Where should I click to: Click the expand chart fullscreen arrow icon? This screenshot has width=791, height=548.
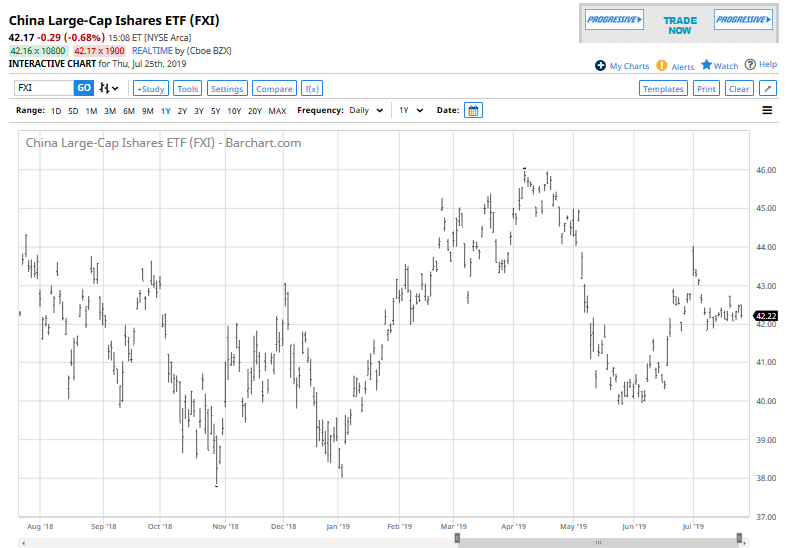click(x=768, y=89)
